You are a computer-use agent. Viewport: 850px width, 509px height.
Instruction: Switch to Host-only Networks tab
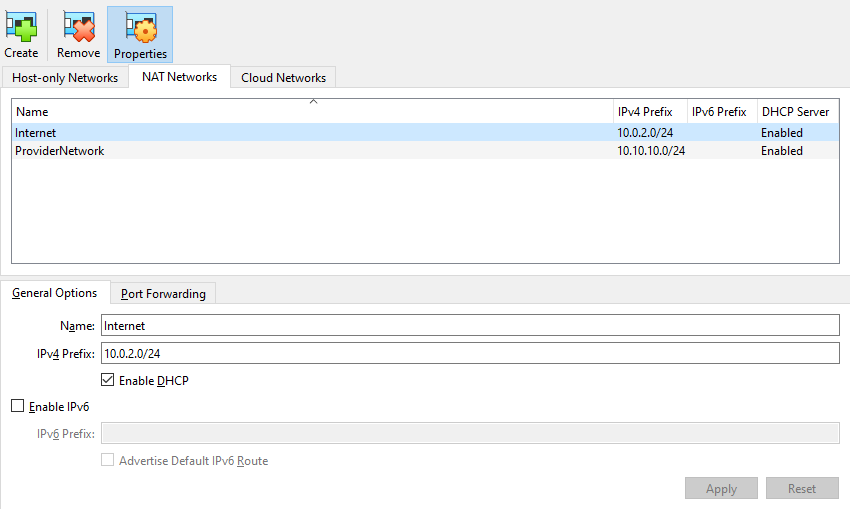pyautogui.click(x=65, y=78)
